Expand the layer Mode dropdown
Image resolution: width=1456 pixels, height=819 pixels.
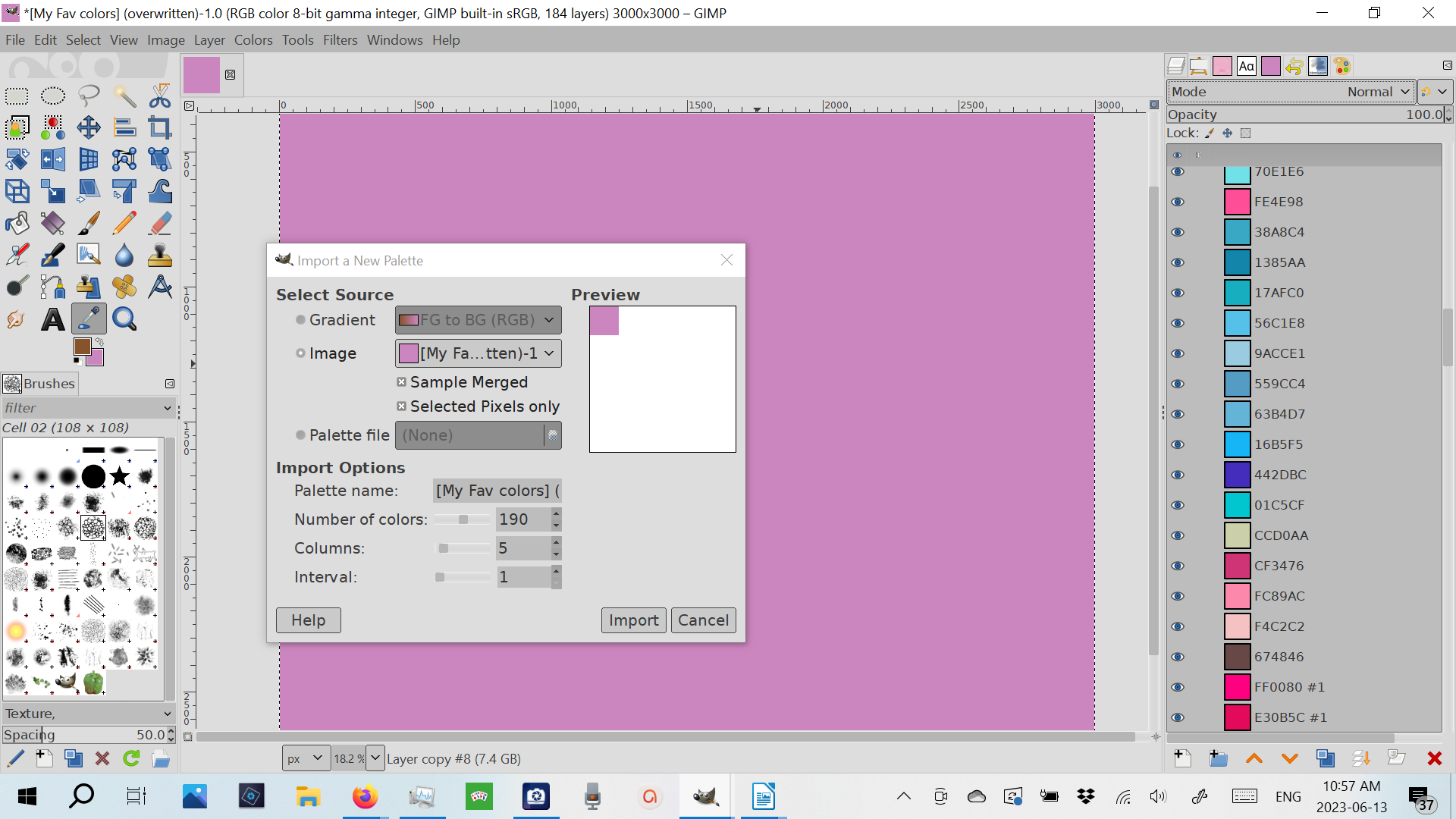tap(1291, 92)
